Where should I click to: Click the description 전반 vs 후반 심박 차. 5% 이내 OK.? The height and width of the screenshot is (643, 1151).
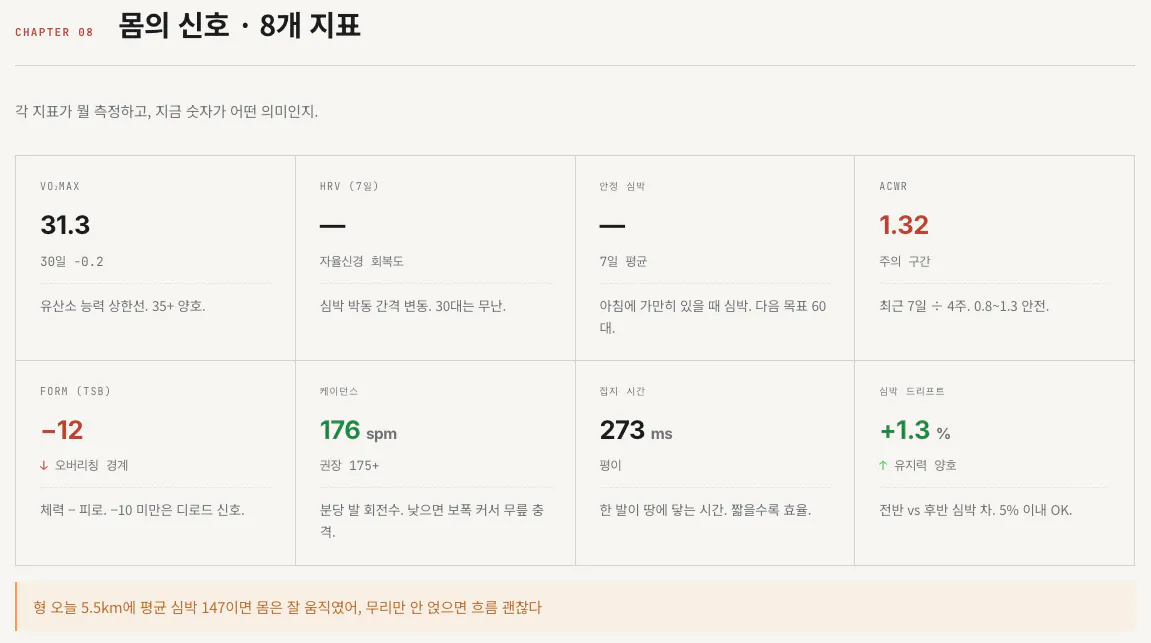[976, 510]
